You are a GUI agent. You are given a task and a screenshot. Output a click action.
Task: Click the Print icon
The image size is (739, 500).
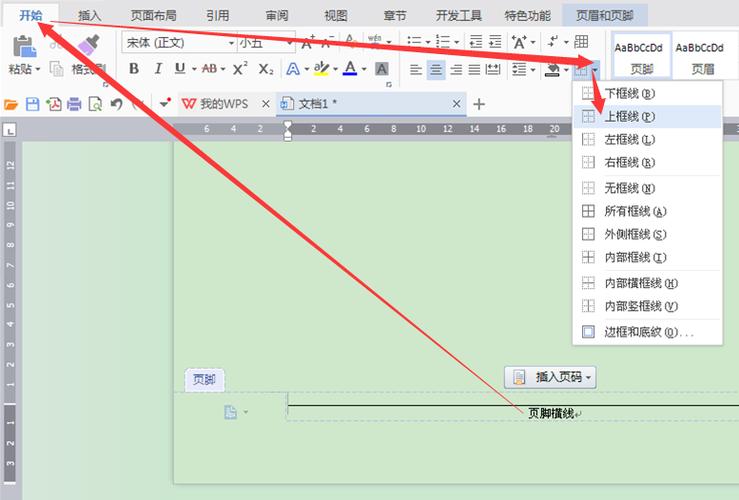coord(74,104)
